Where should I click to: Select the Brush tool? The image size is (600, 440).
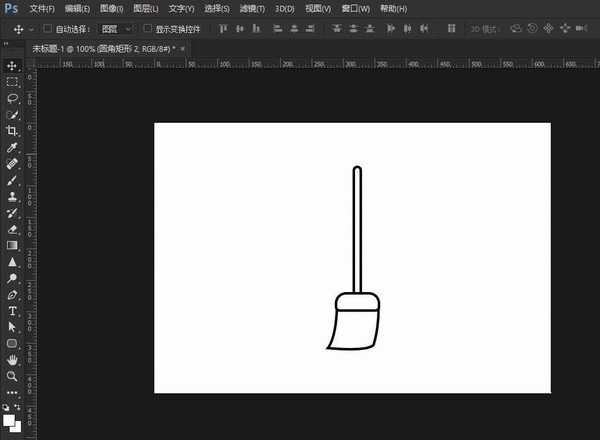12,180
